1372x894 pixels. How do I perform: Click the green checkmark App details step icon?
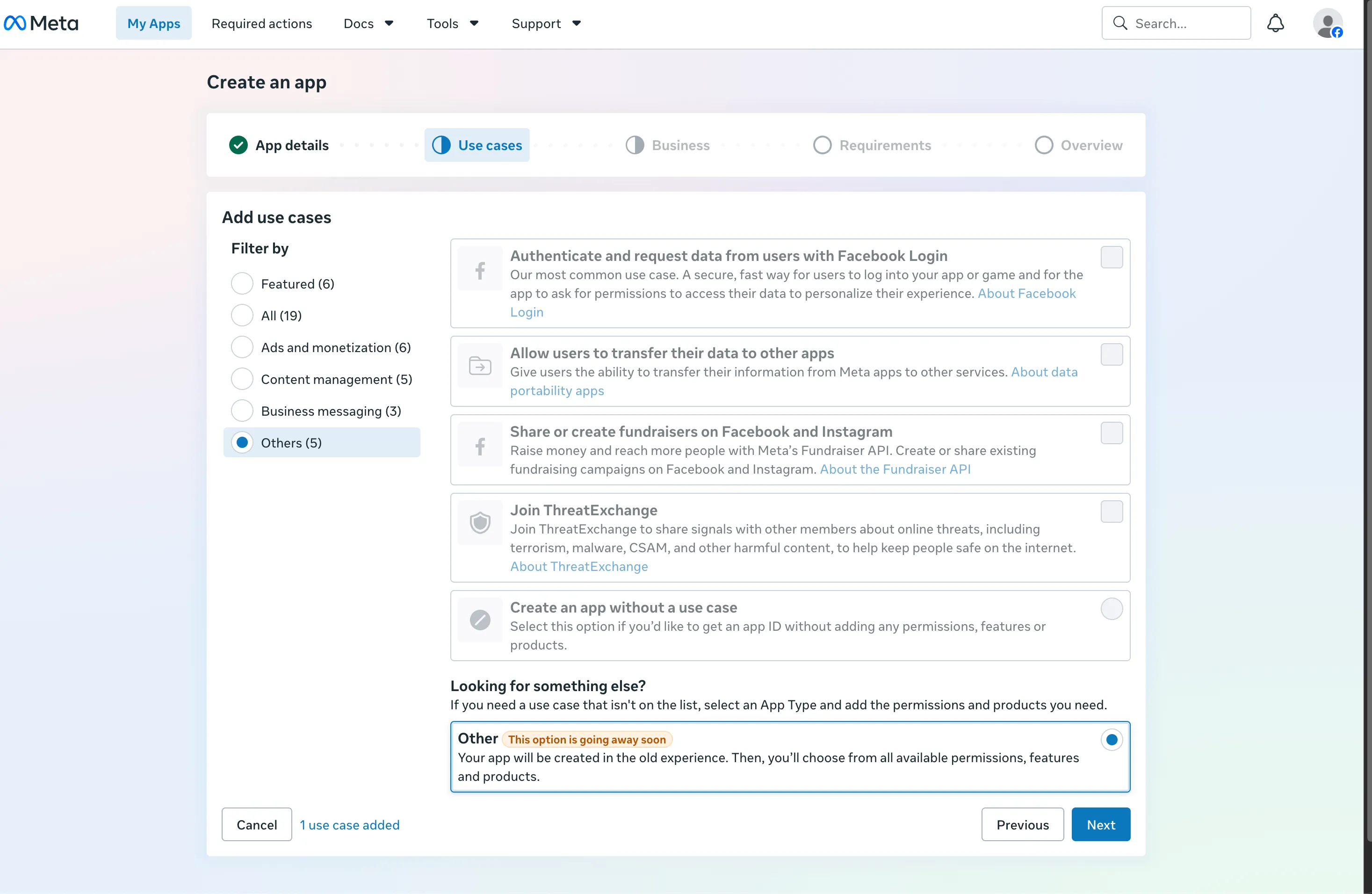[x=238, y=145]
